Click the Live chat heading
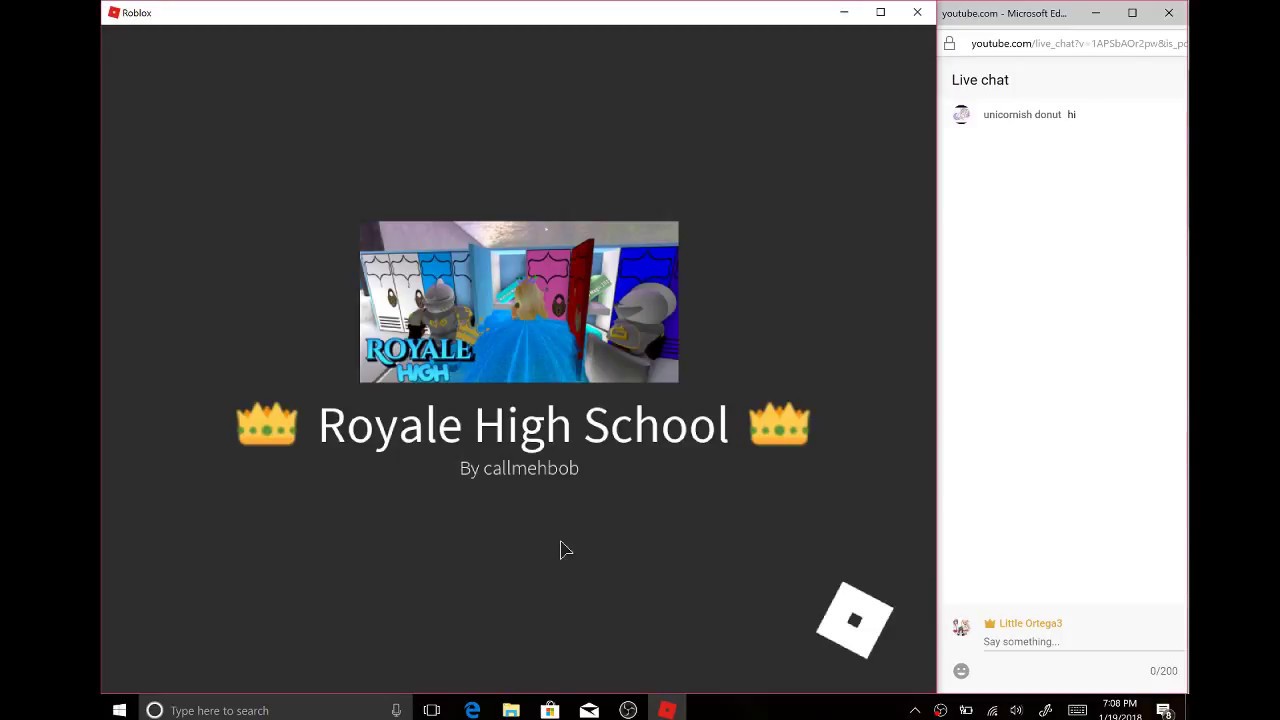This screenshot has width=1280, height=720. 980,80
